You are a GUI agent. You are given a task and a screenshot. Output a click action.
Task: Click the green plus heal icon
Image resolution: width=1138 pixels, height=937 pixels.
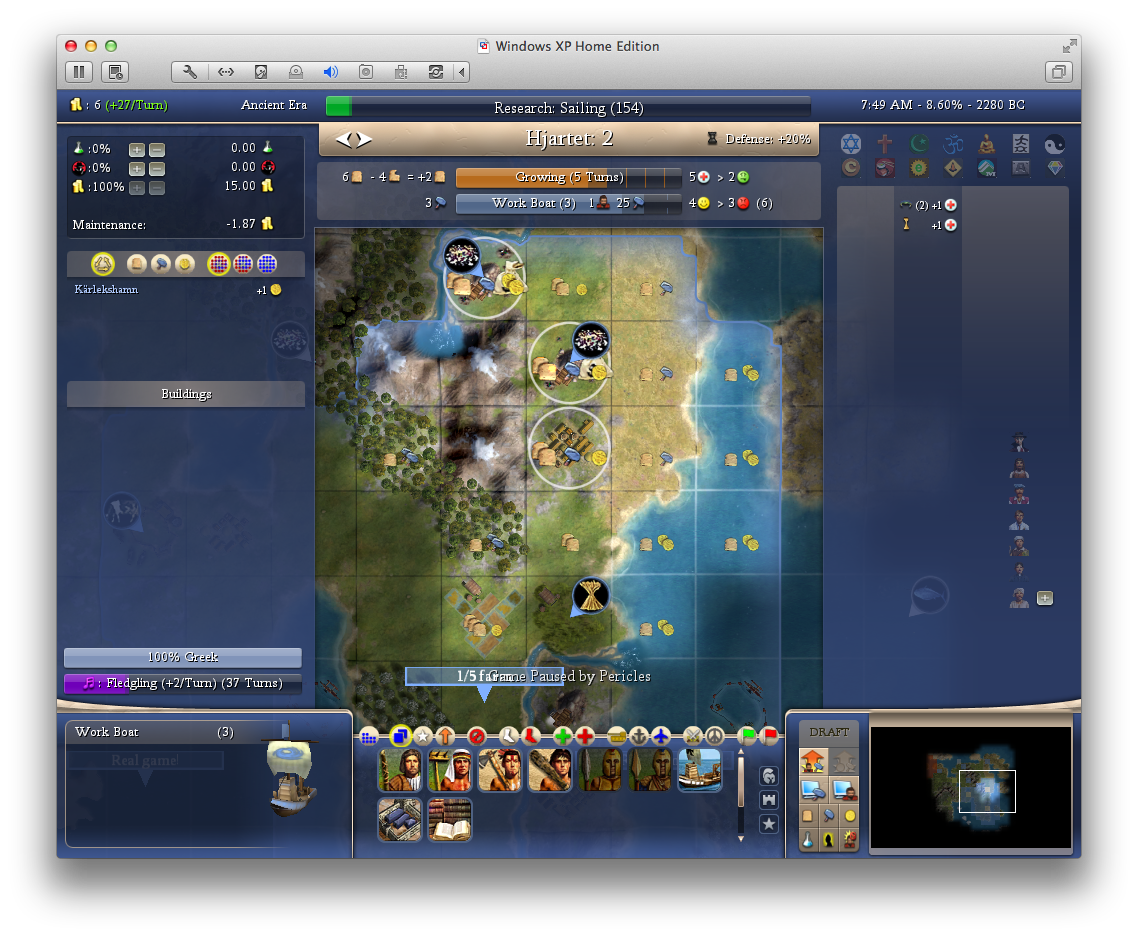point(562,736)
